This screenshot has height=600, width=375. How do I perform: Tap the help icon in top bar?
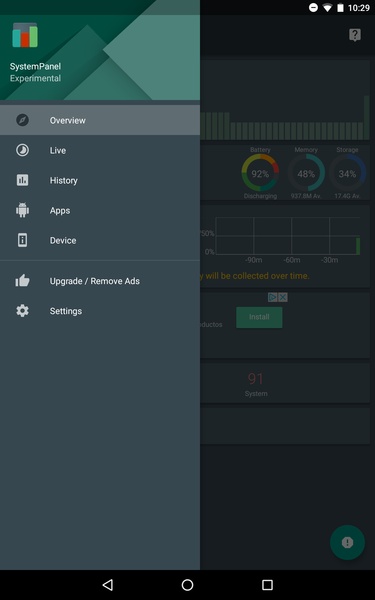coord(355,35)
